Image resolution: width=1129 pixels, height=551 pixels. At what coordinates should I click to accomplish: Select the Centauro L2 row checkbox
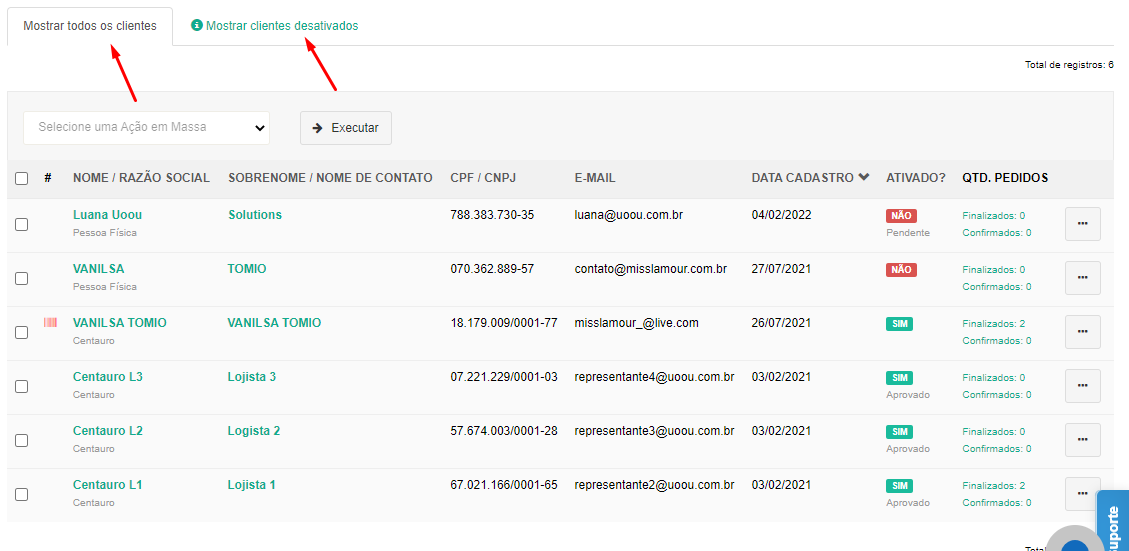click(x=22, y=440)
